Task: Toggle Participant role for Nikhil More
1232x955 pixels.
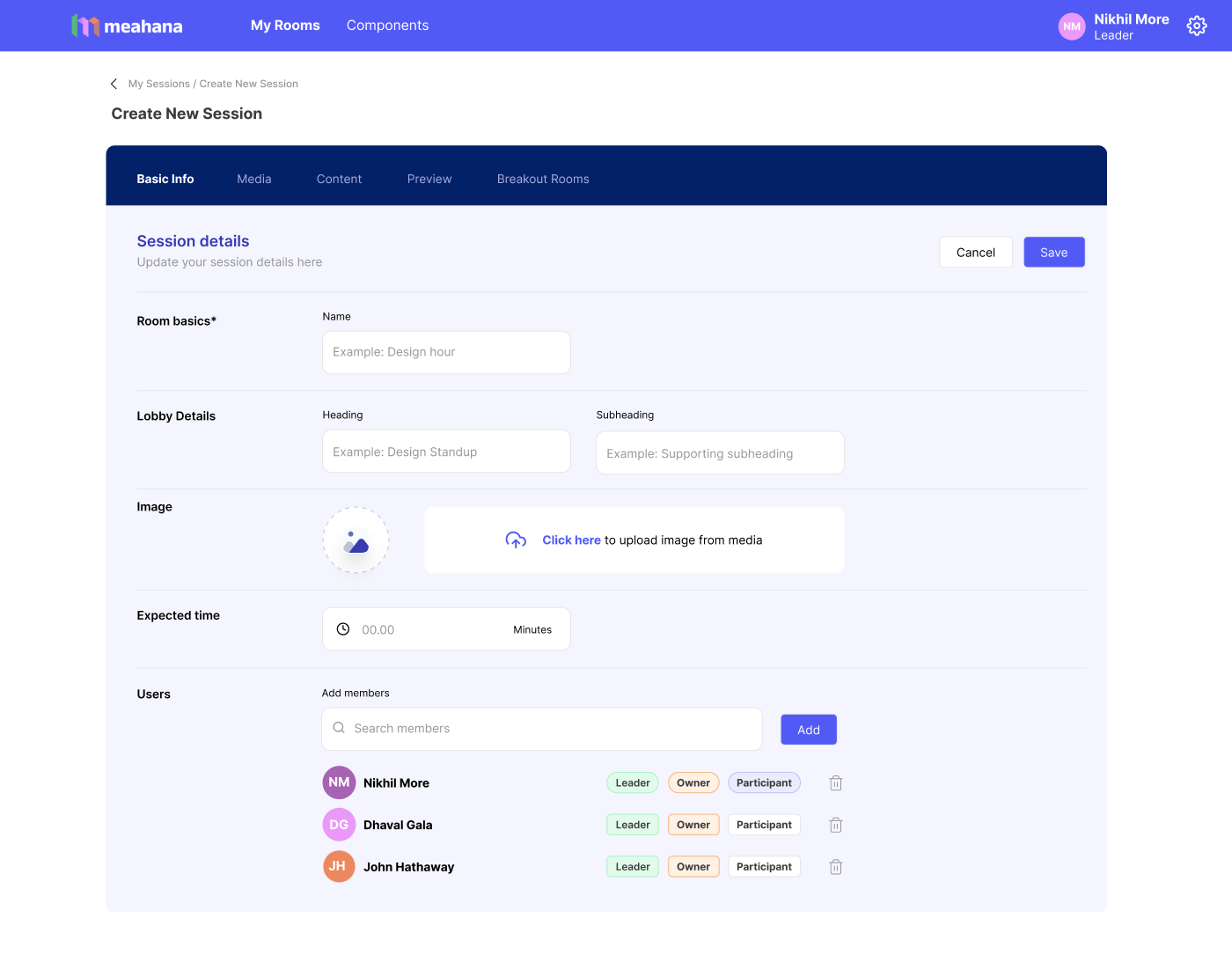Action: point(764,782)
